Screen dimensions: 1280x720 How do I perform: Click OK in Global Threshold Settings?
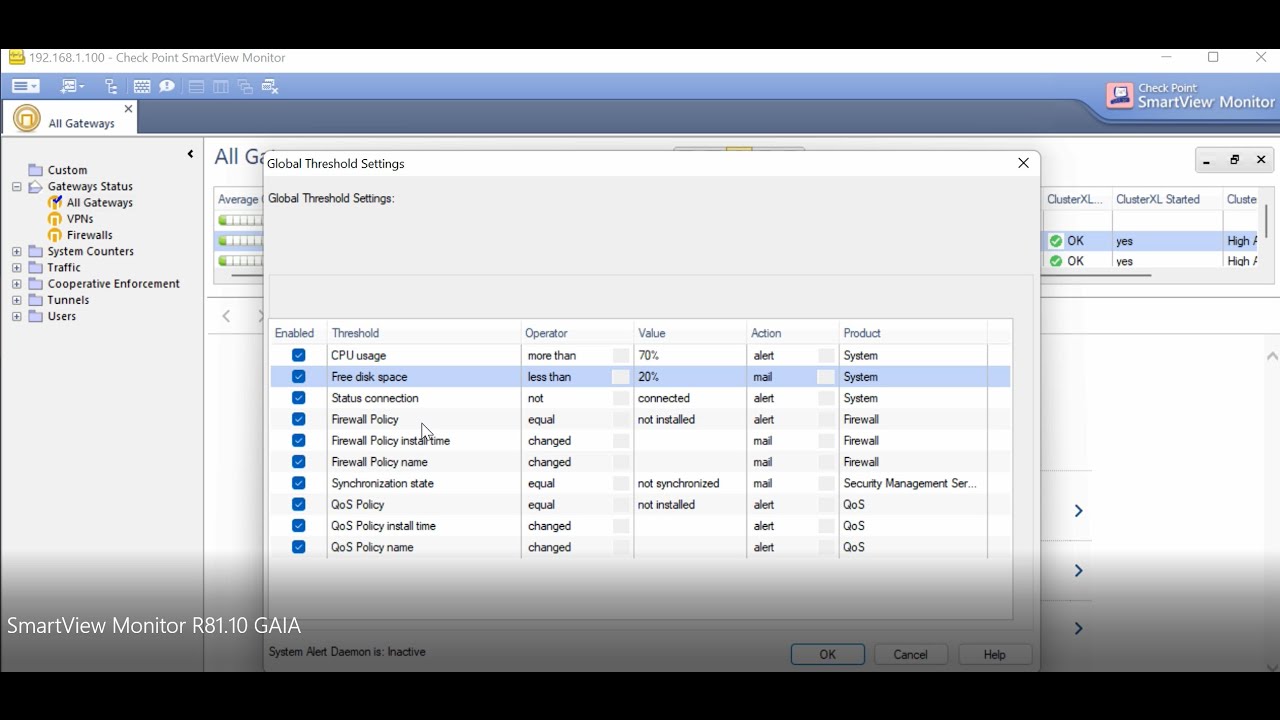click(828, 655)
